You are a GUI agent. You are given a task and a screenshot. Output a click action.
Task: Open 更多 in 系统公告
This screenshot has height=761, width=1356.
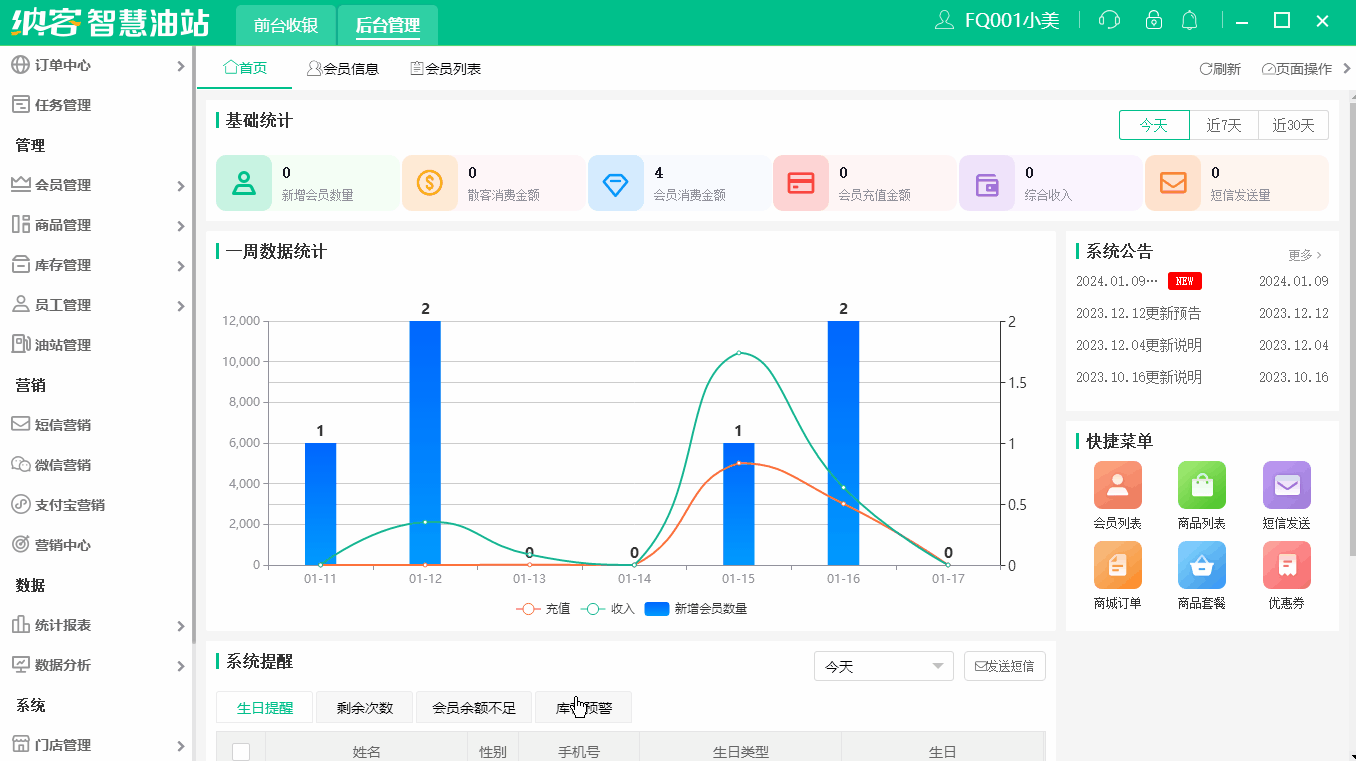[x=1302, y=255]
